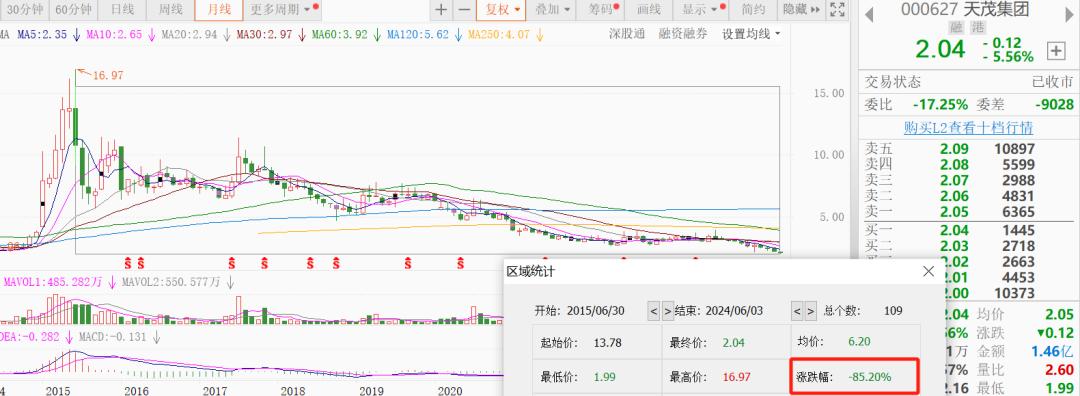The image size is (1080, 396).
Task: Click the MA20 trend arrow
Action: click(x=227, y=34)
